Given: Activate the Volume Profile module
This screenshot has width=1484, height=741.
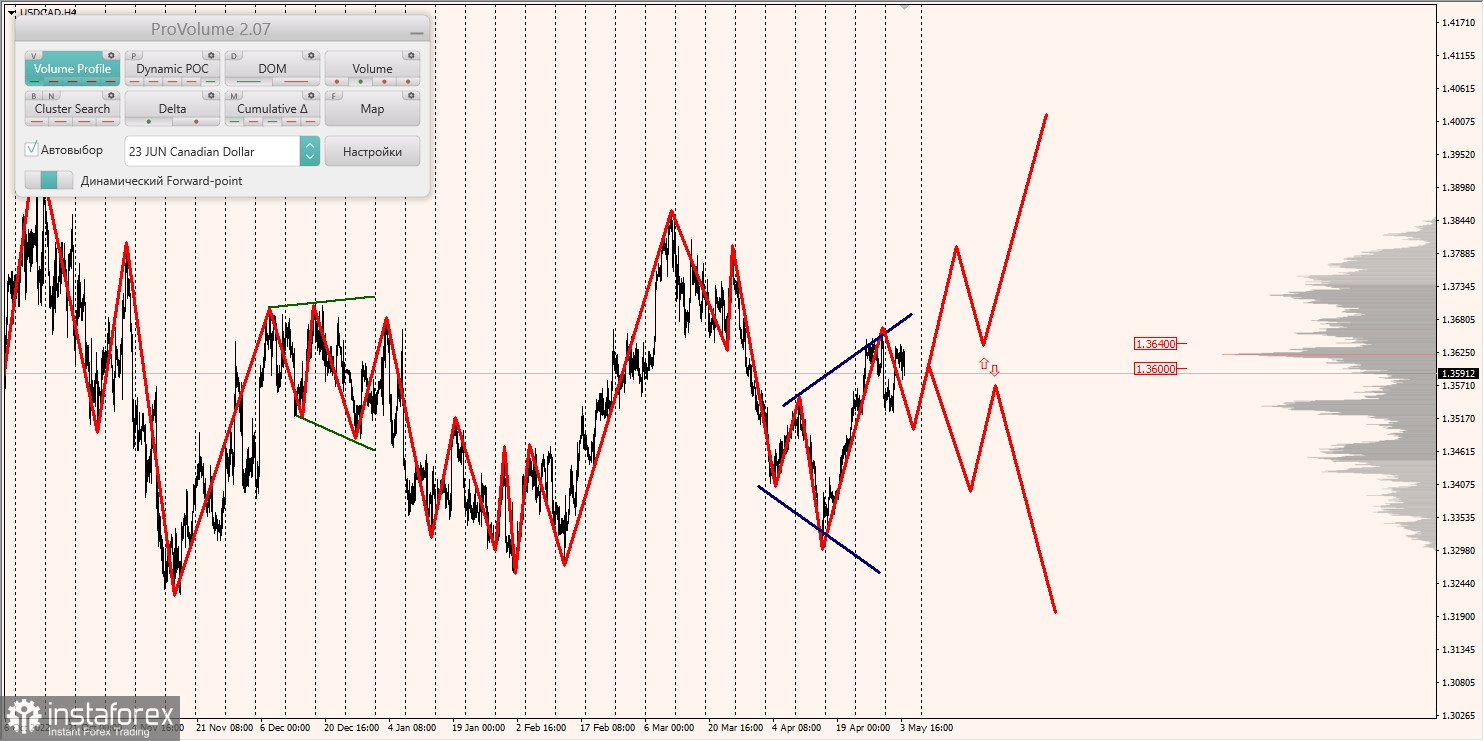Looking at the screenshot, I should pyautogui.click(x=72, y=68).
